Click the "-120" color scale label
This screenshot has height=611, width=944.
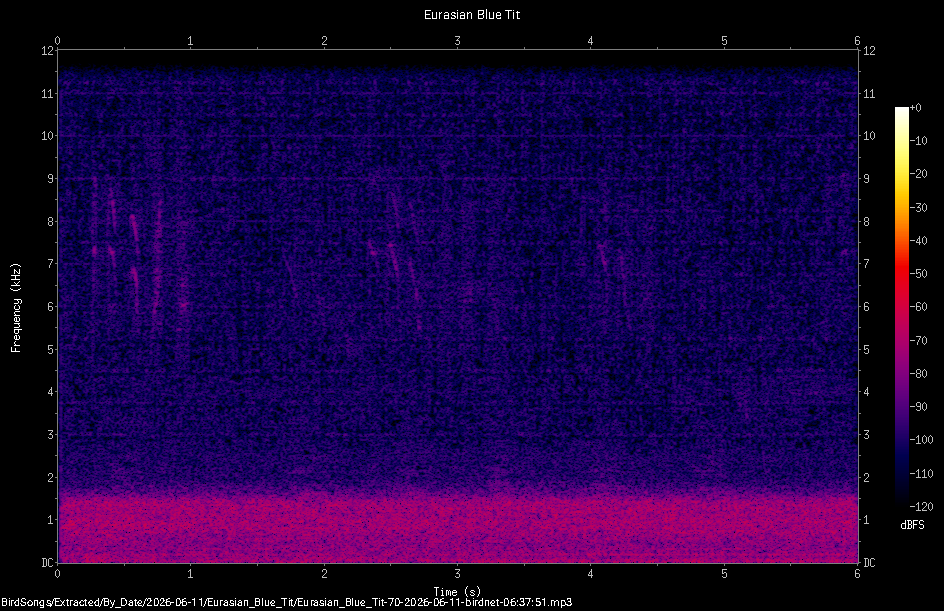(921, 507)
